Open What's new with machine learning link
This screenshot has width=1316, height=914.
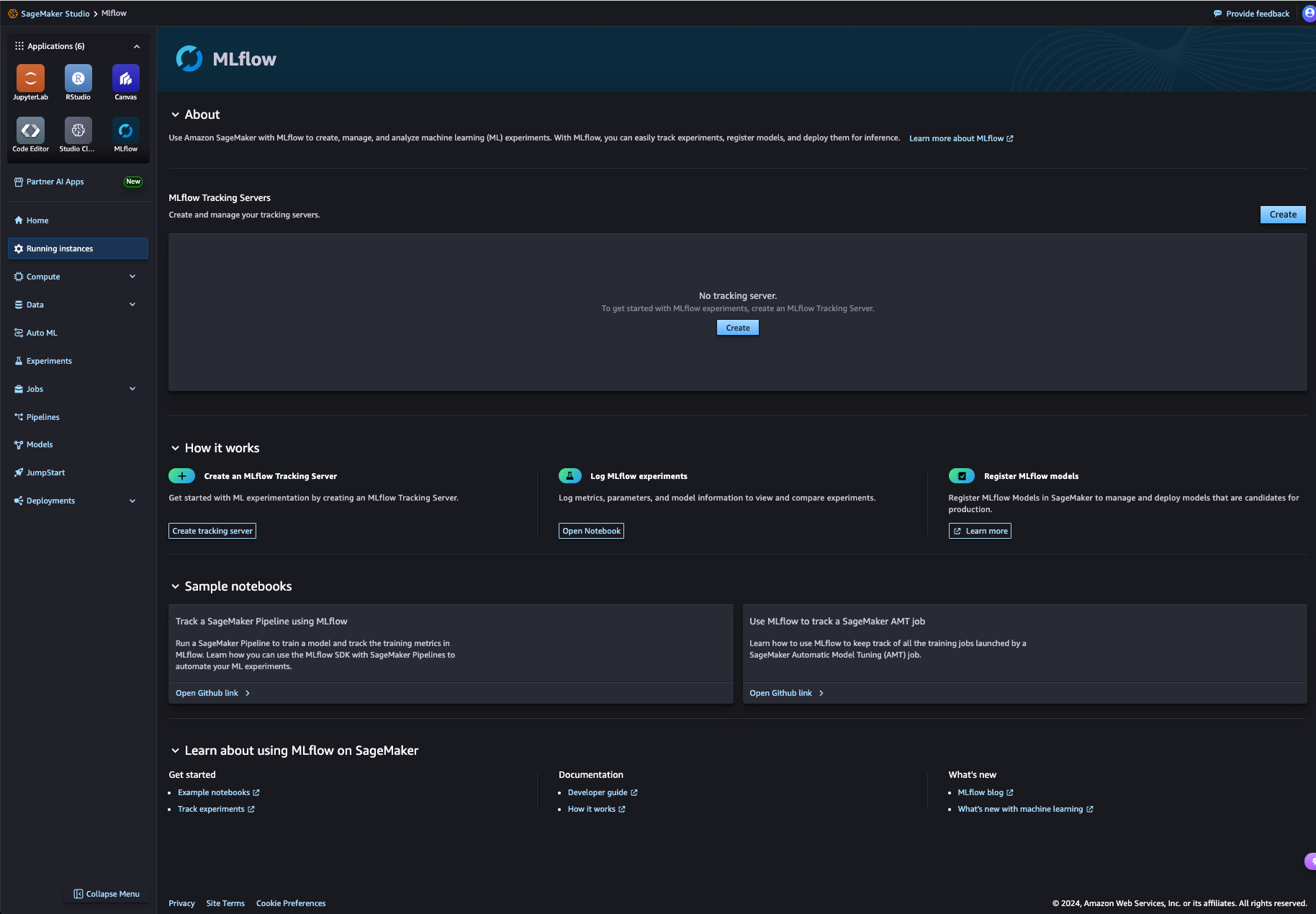click(x=1025, y=809)
